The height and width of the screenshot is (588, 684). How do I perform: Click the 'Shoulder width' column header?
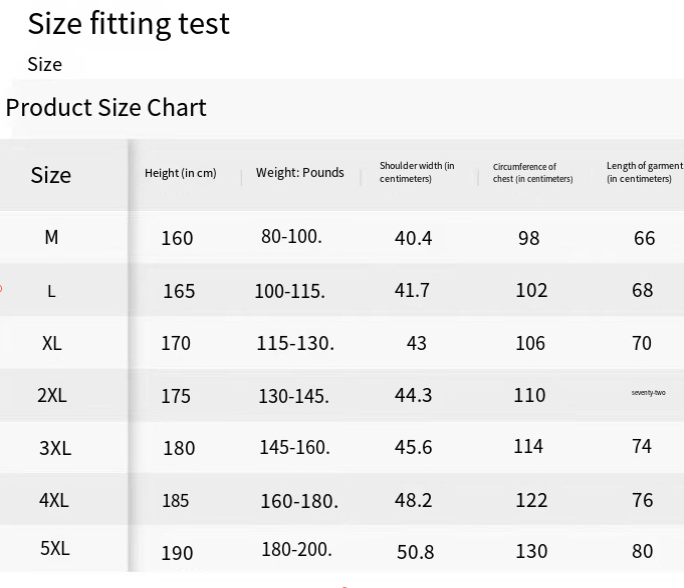tap(417, 172)
